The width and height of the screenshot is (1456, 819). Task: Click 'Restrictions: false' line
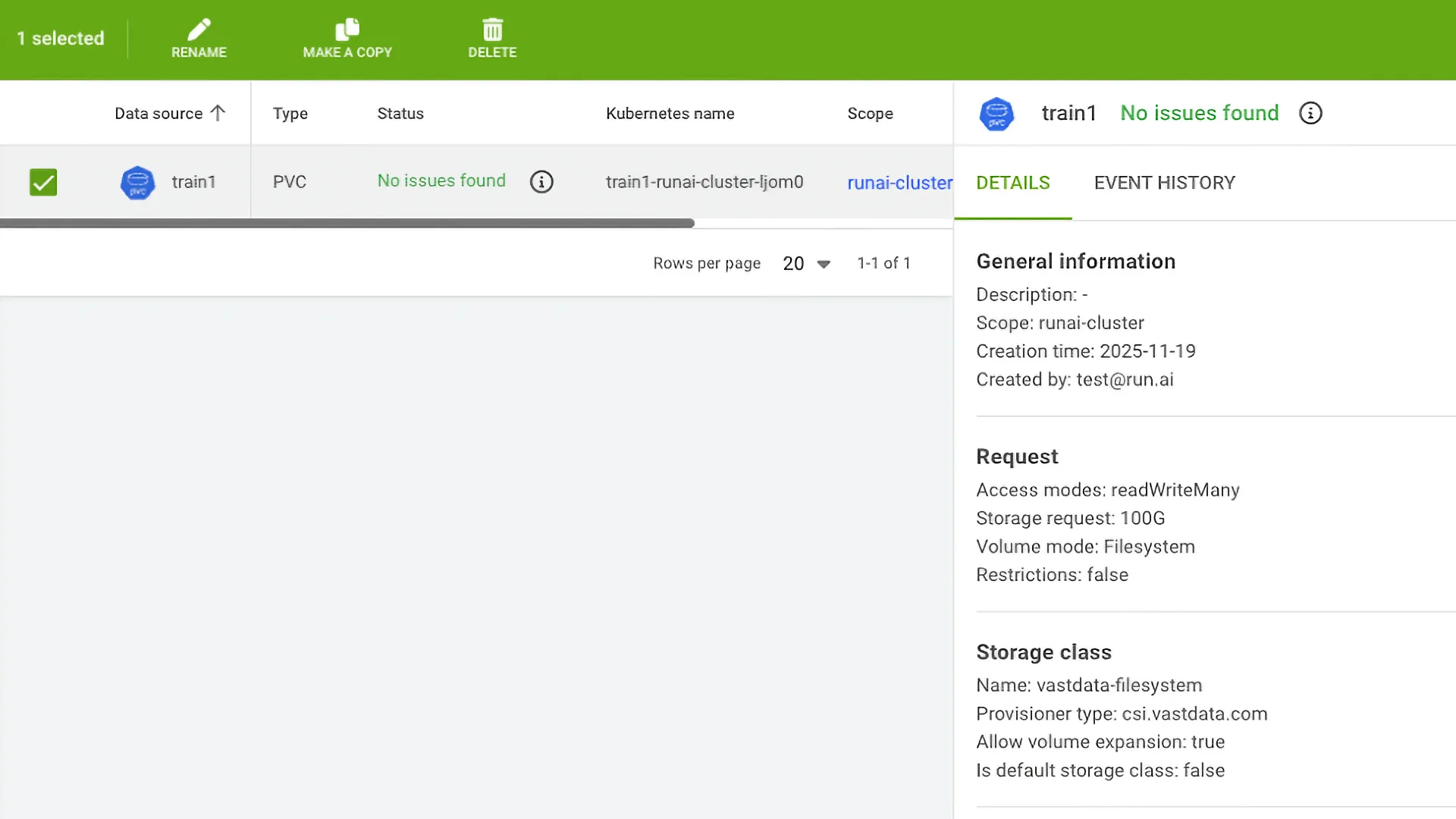tap(1053, 575)
